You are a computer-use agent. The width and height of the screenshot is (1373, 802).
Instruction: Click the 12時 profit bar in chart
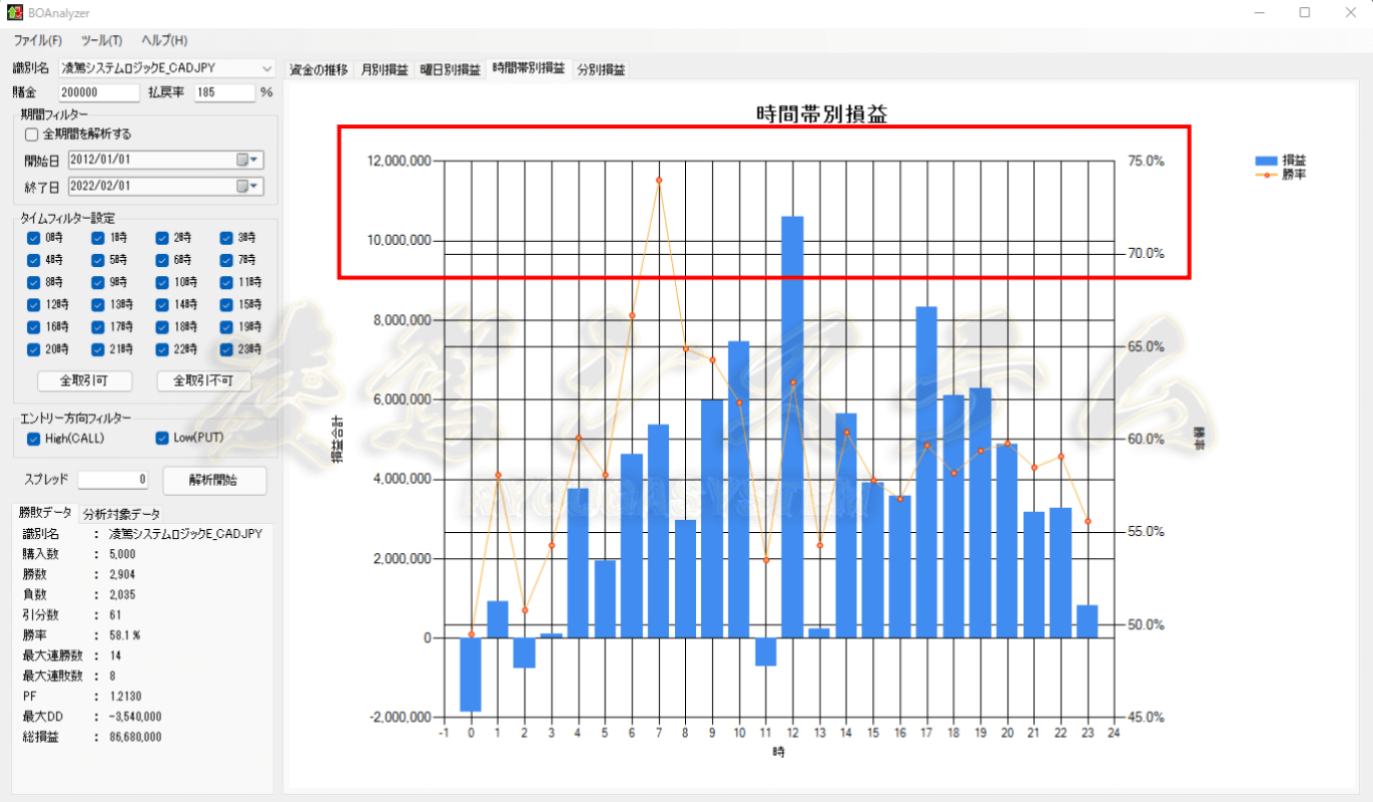792,427
